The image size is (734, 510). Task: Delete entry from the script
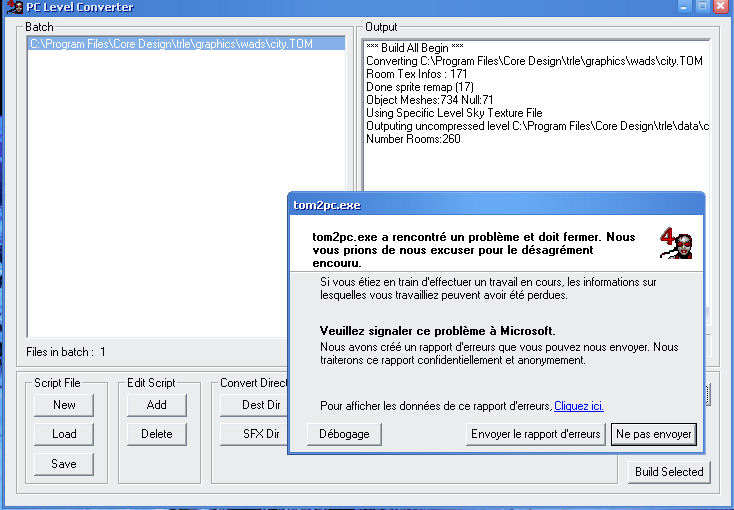click(156, 434)
